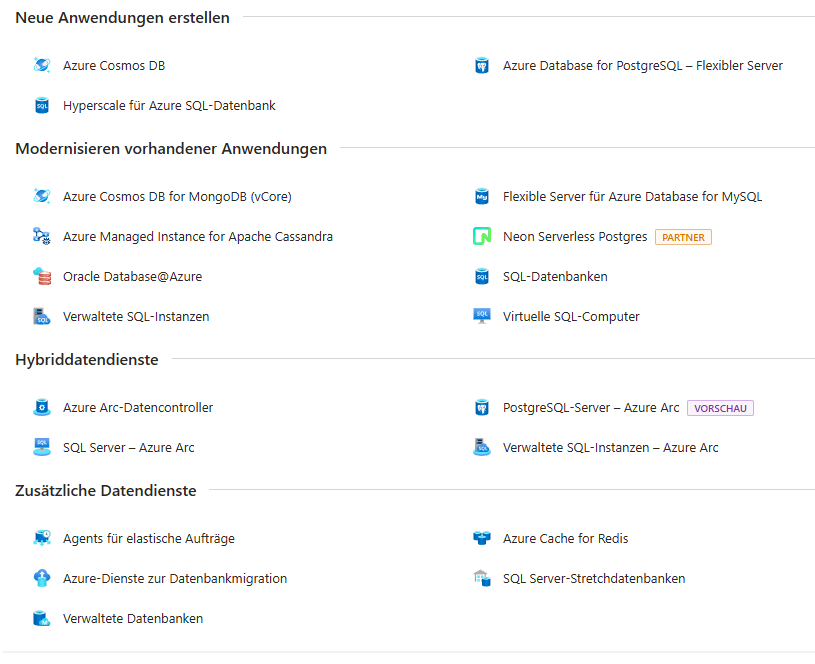Click the Oracle Database@Azure red stack icon
Viewport: 815px width, 664px height.
pos(41,276)
